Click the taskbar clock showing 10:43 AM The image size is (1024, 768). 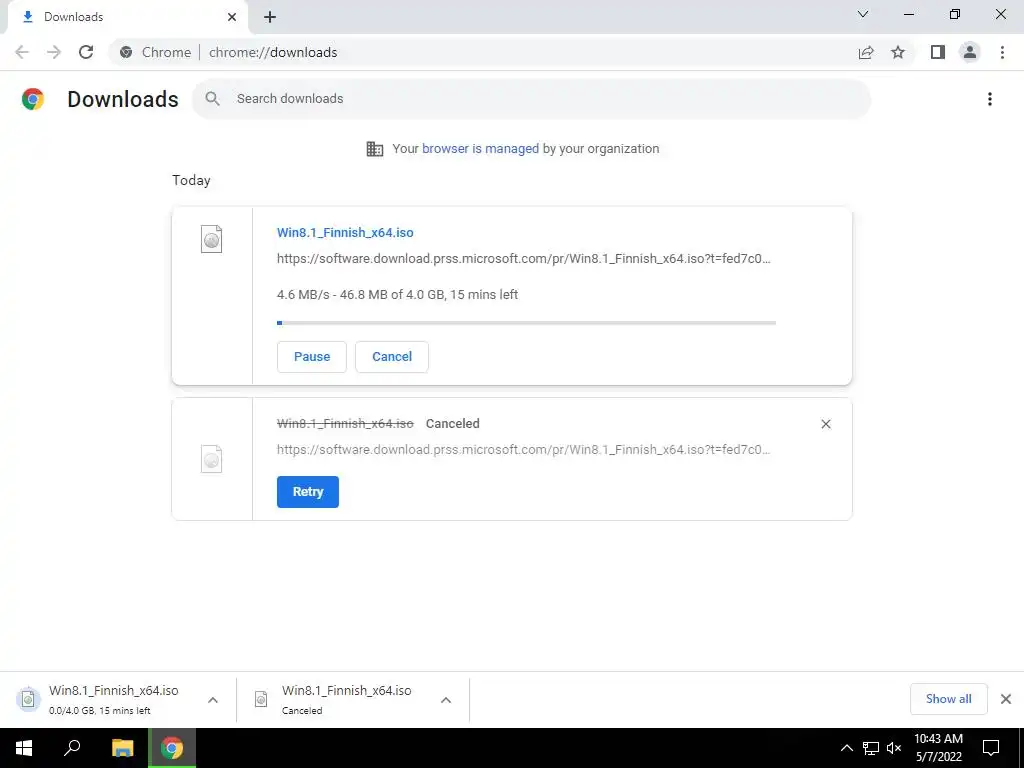[x=938, y=748]
